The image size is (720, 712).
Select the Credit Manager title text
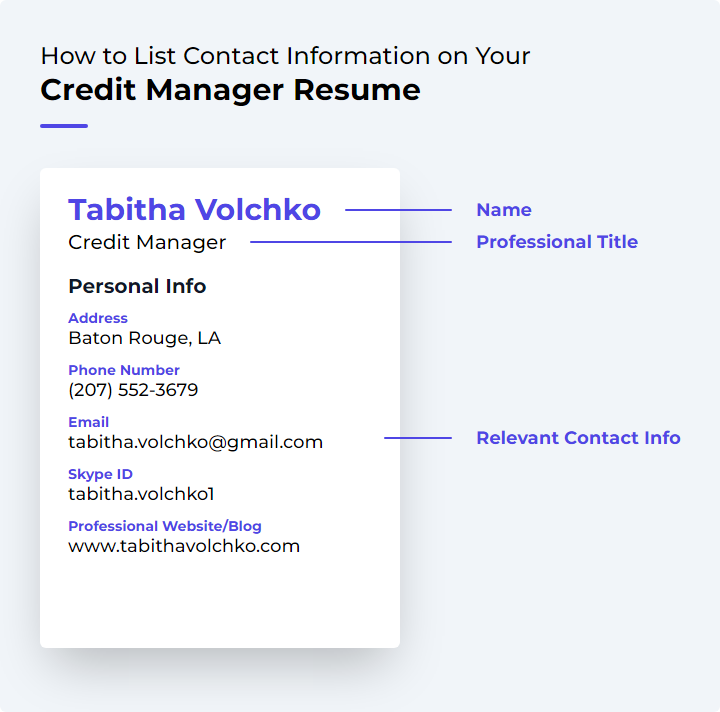pos(147,242)
